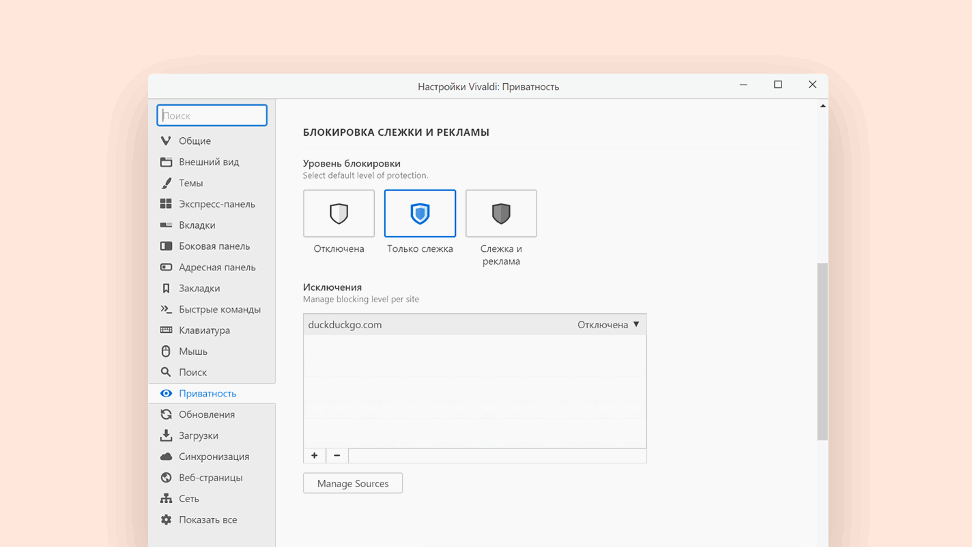
Task: Click the scroll up arrow
Action: click(823, 106)
